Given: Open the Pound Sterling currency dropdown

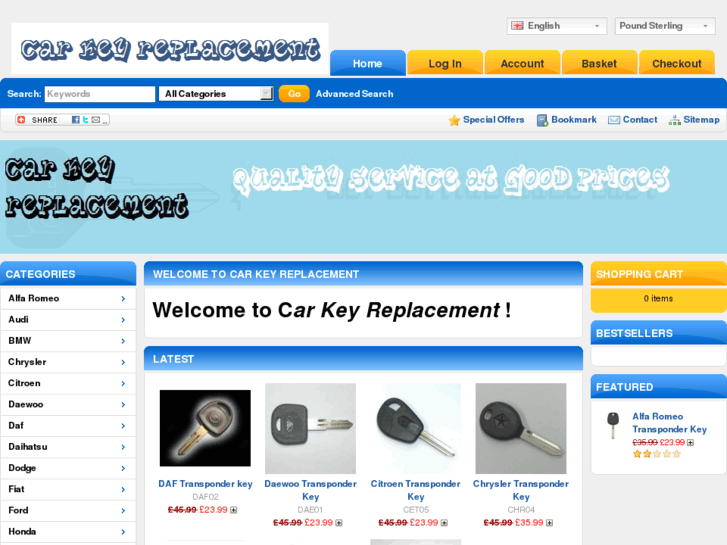Looking at the screenshot, I should point(665,26).
